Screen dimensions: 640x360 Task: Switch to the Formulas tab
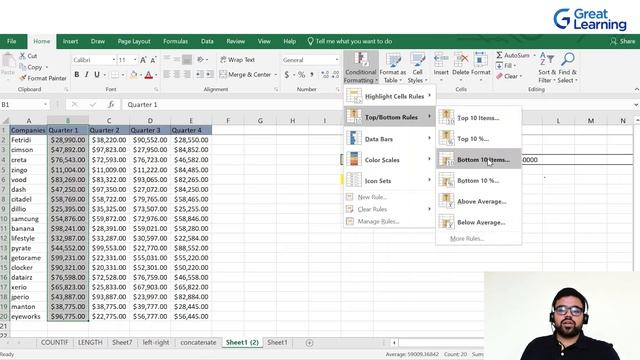tap(176, 41)
